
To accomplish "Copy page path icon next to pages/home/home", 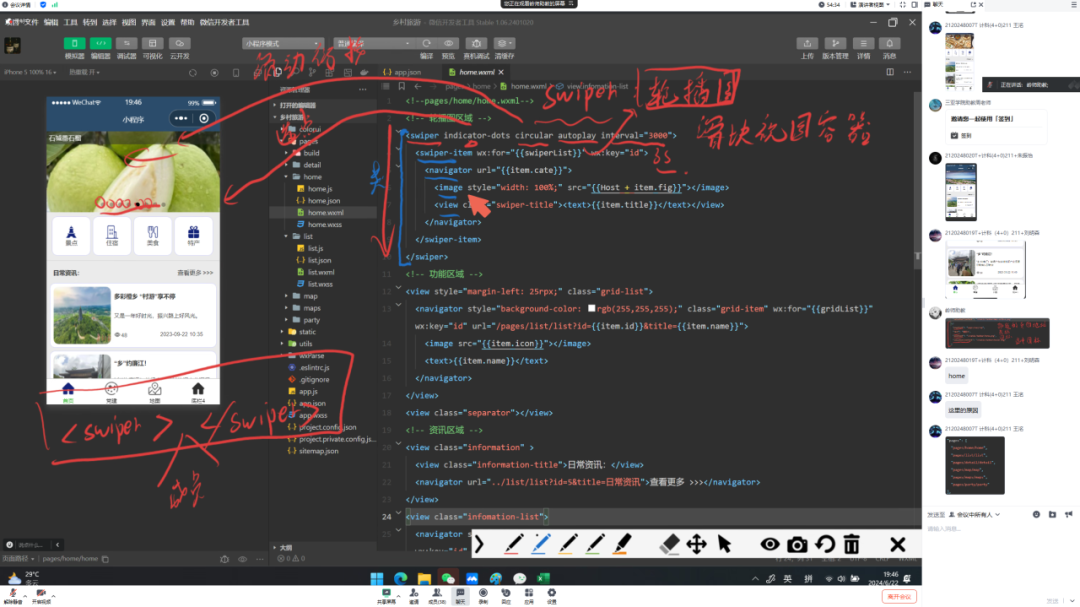I will click(105, 559).
